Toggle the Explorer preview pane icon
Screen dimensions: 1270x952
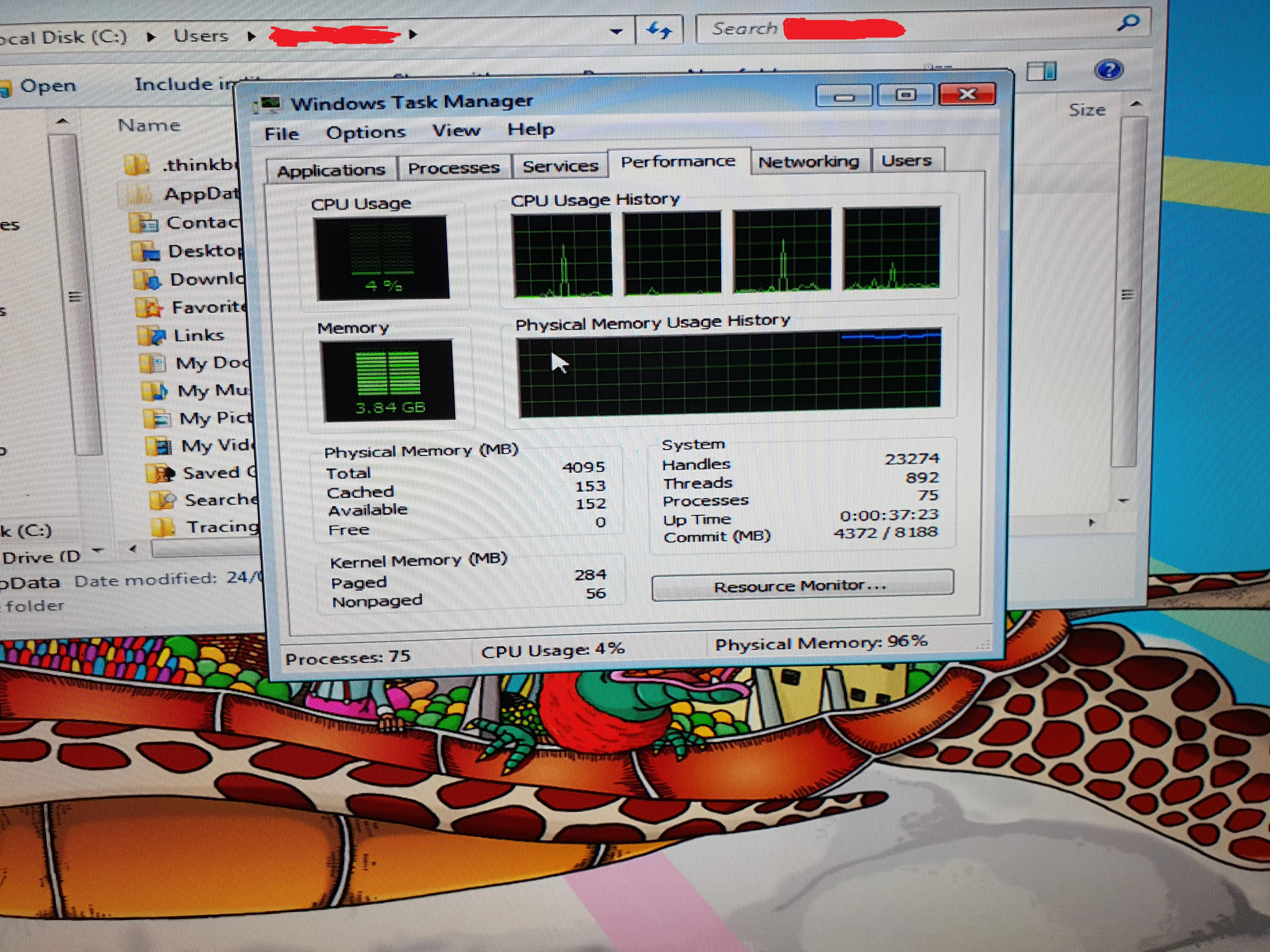(x=1041, y=71)
